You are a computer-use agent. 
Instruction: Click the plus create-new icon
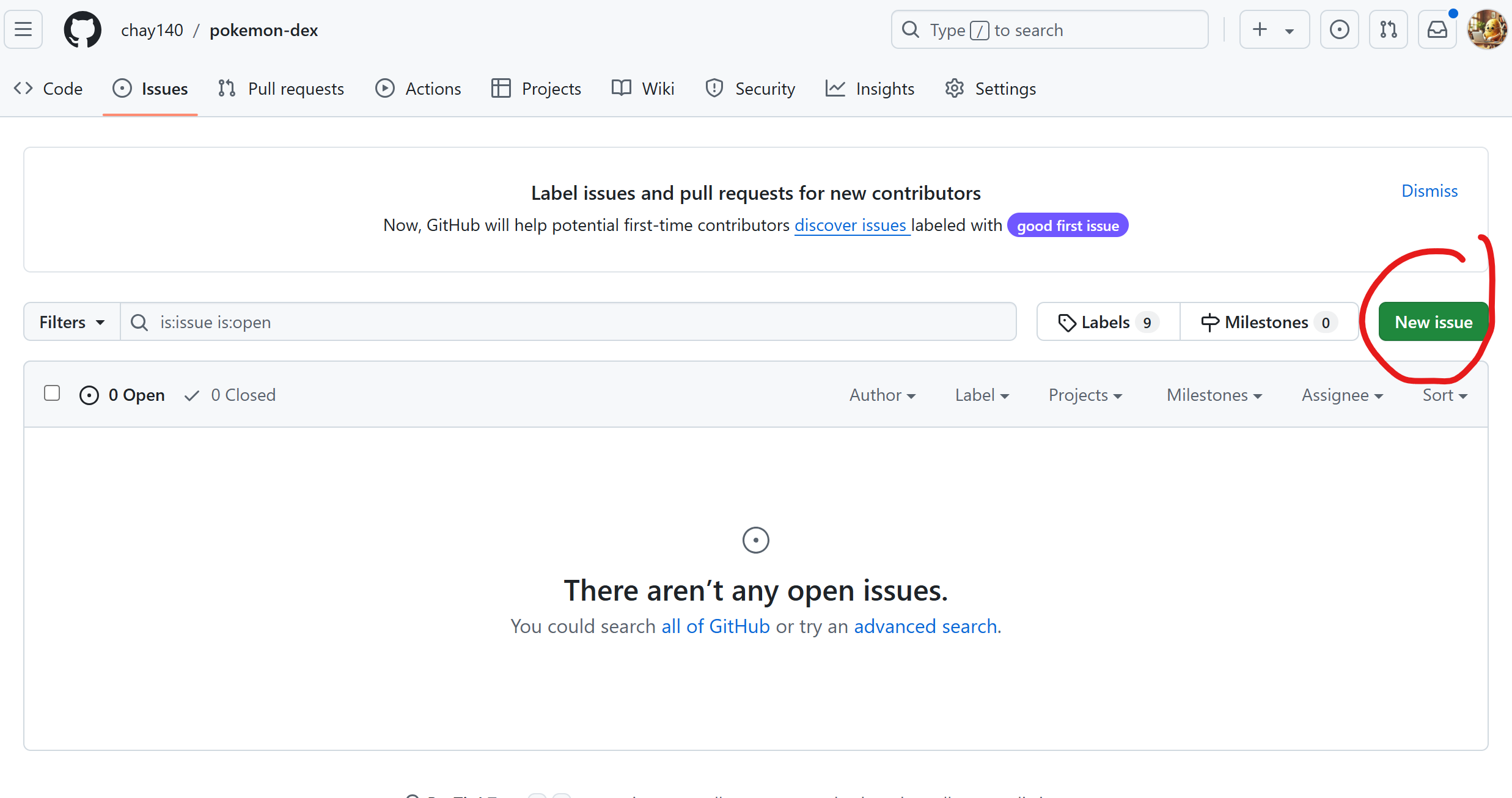click(1260, 29)
